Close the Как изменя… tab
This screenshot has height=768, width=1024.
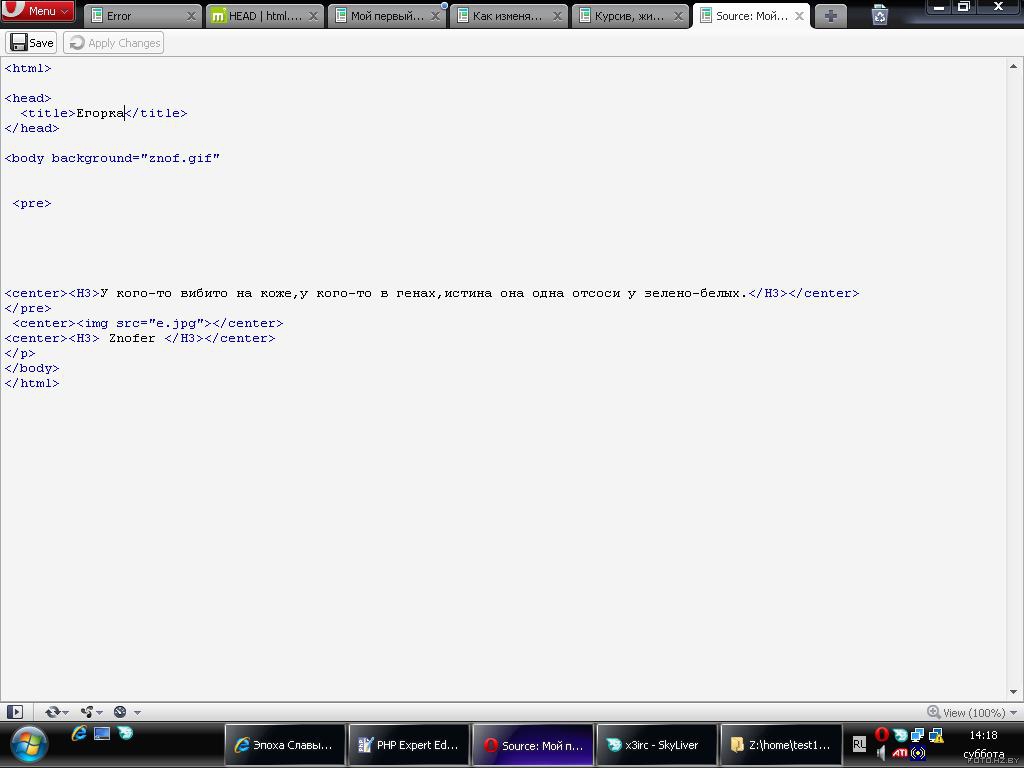point(557,16)
